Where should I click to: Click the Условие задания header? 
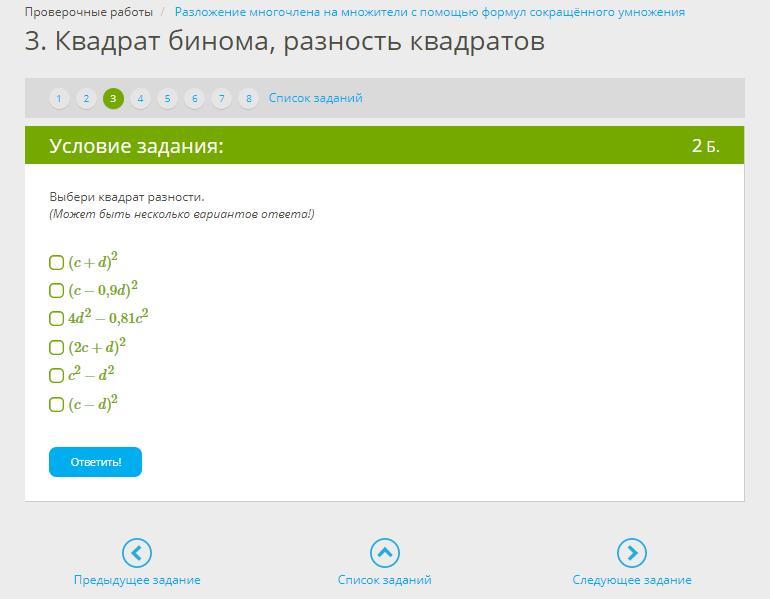click(136, 146)
